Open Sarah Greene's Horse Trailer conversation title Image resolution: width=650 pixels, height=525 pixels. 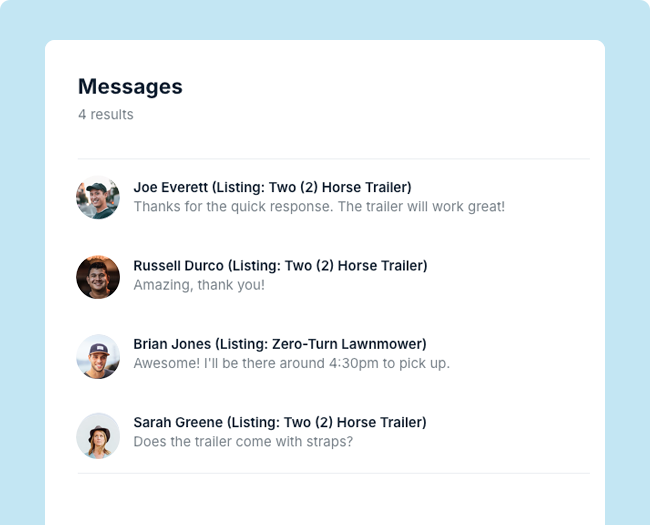click(280, 423)
